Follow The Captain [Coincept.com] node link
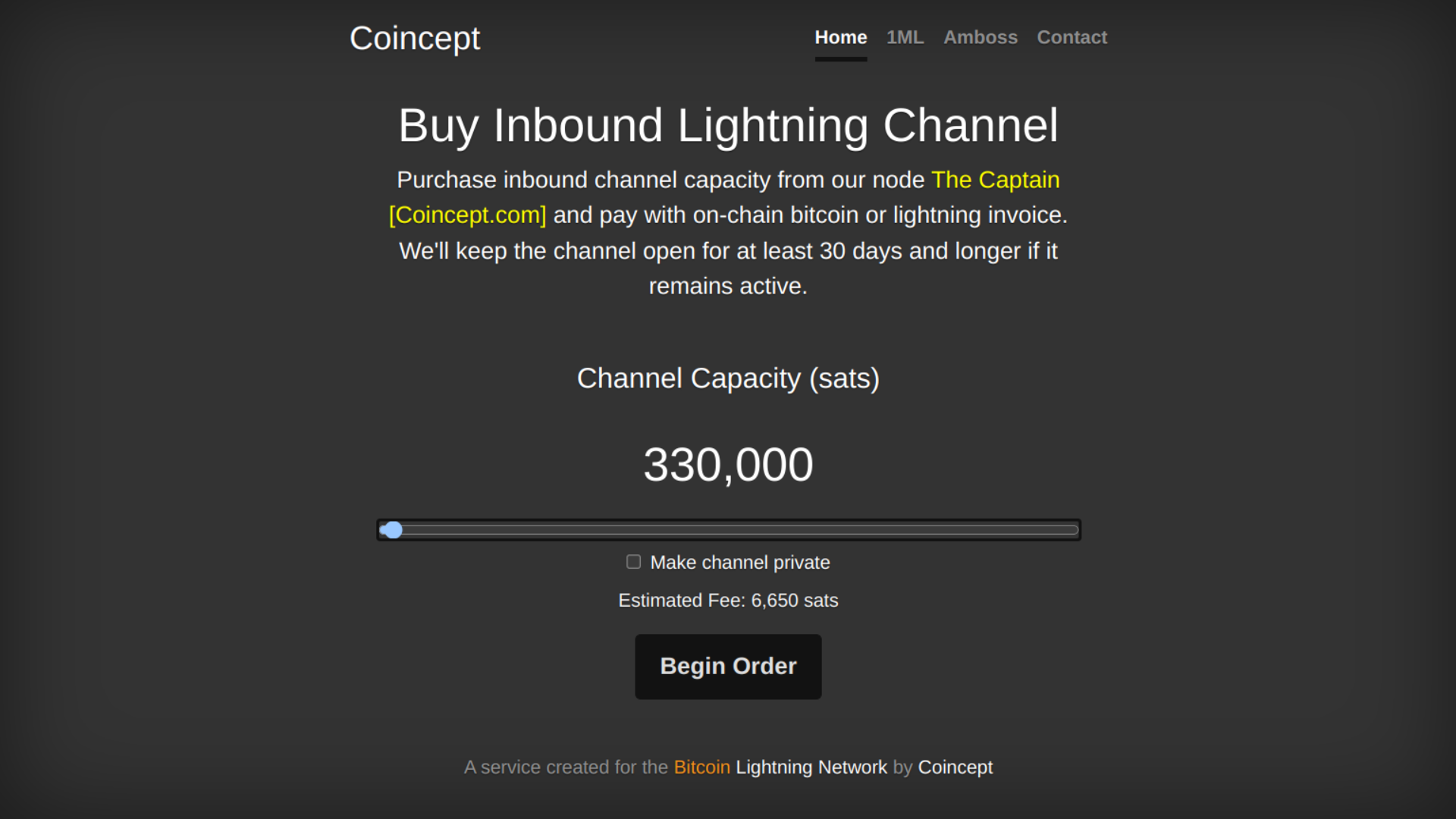This screenshot has height=819, width=1456. click(x=996, y=180)
